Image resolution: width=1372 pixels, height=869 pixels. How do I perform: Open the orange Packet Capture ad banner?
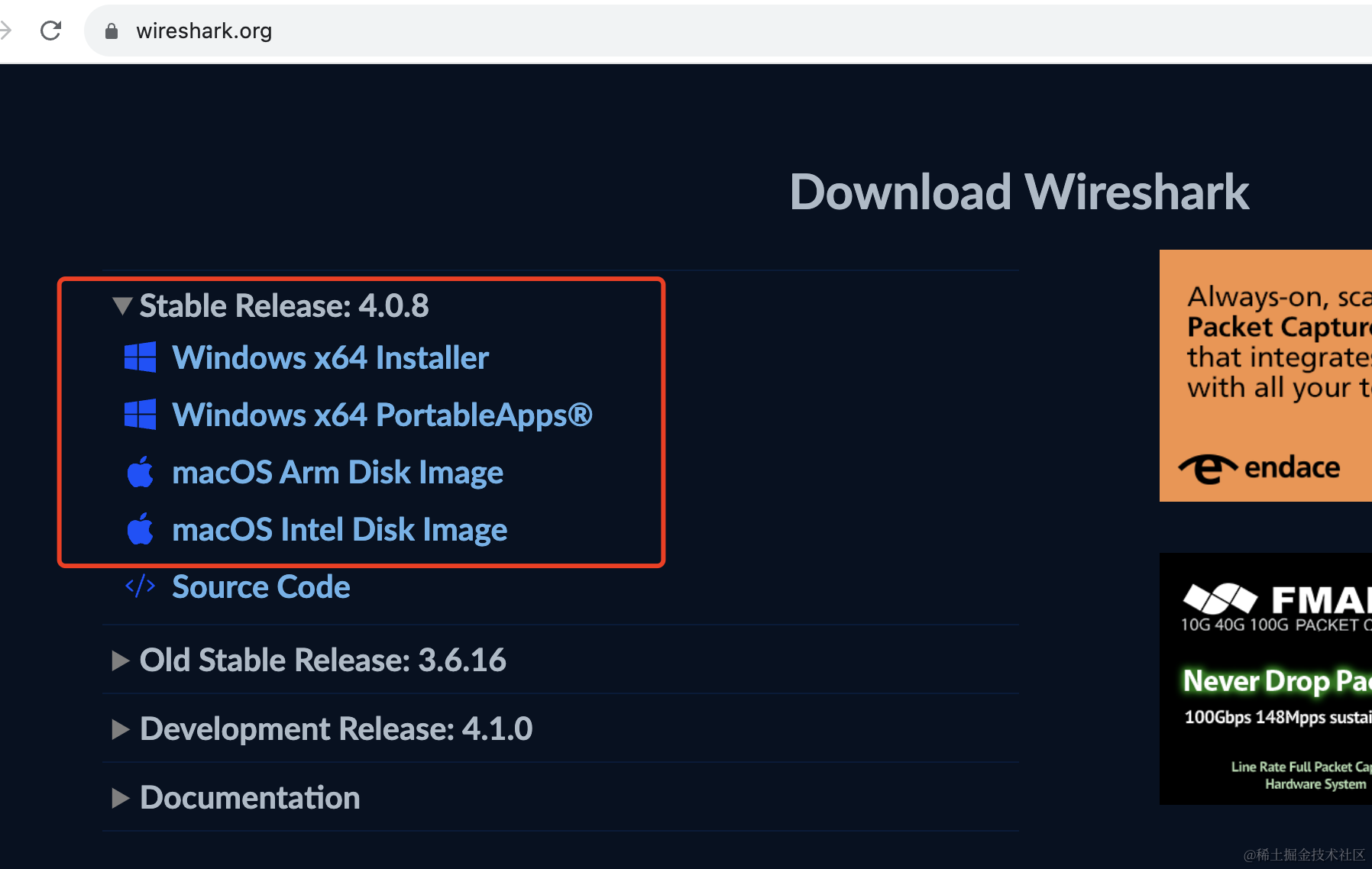(x=1266, y=376)
